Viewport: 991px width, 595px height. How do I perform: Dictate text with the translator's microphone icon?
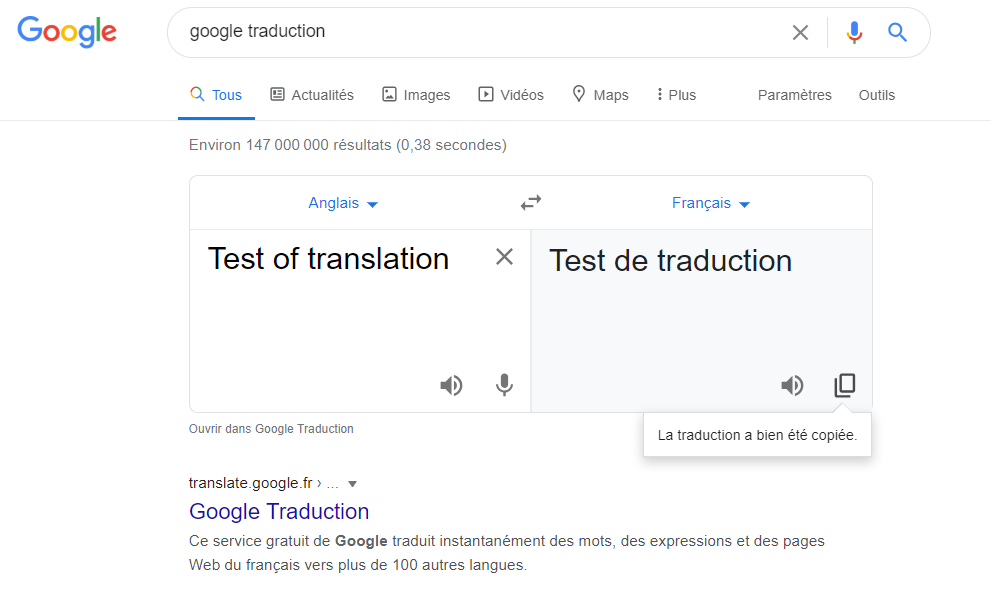(x=504, y=385)
